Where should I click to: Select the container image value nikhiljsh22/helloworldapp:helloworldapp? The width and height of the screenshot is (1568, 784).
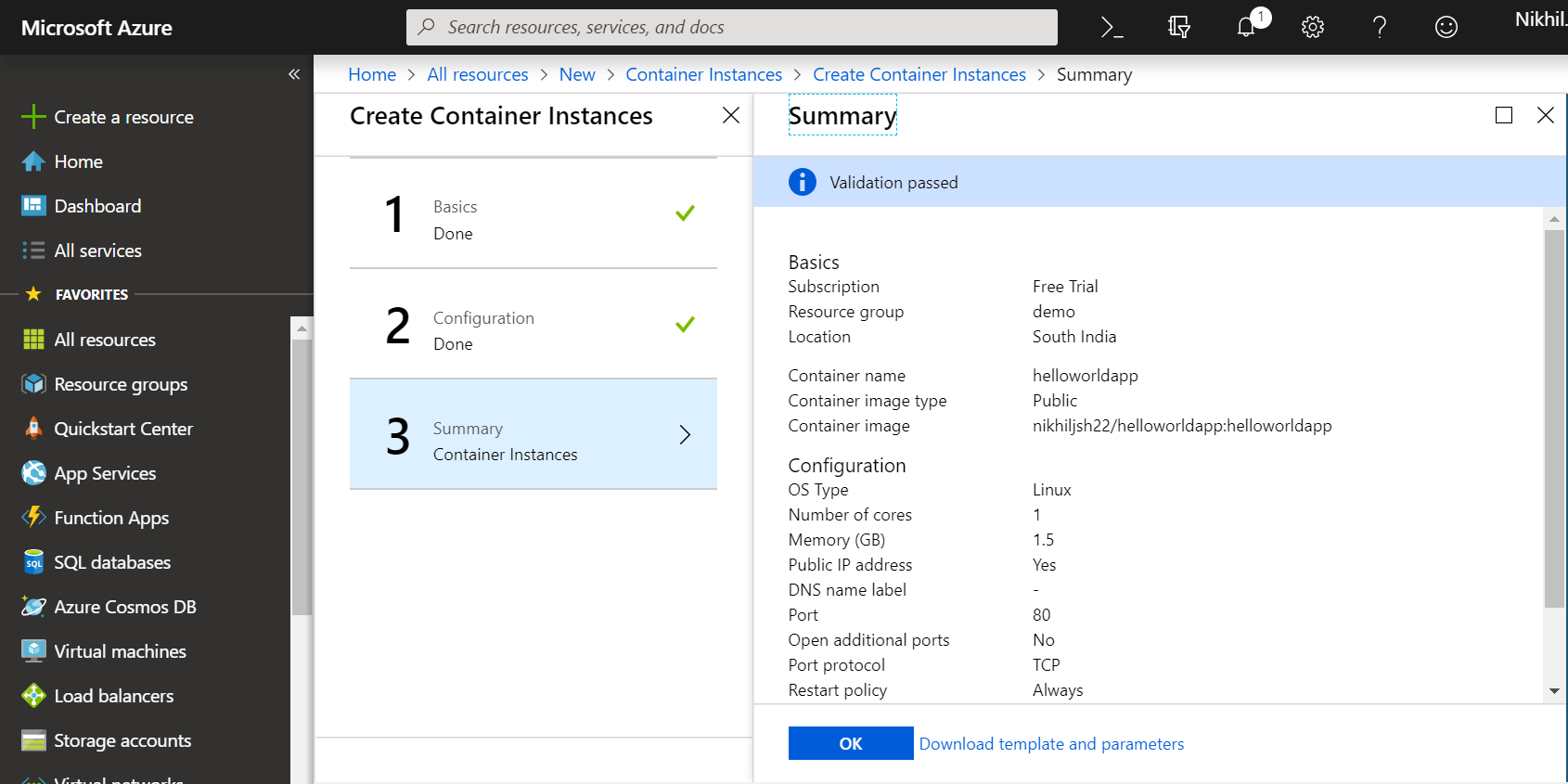(x=1182, y=426)
